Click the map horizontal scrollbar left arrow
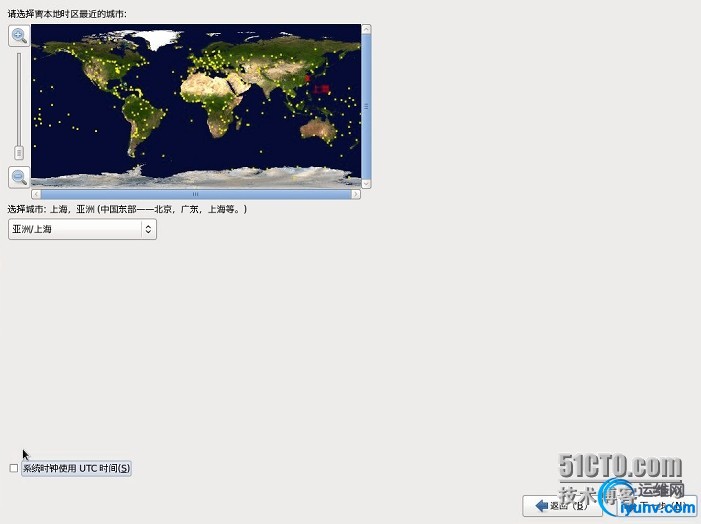 tap(36, 194)
